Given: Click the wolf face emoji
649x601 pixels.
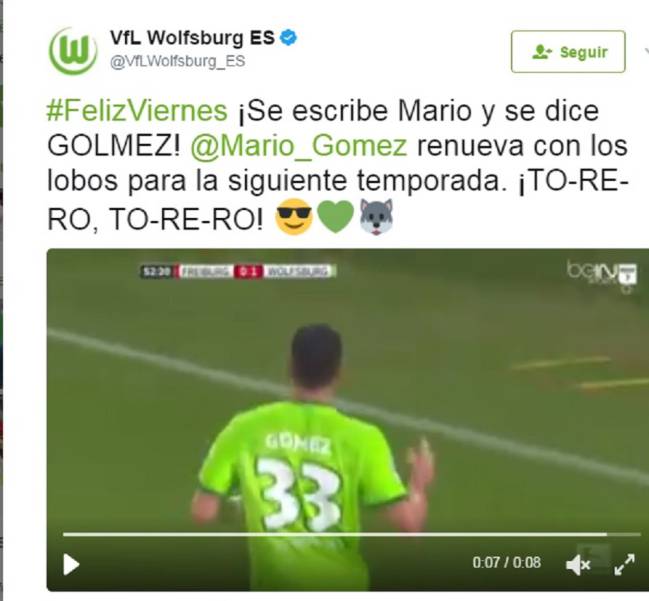Looking at the screenshot, I should pos(376,216).
